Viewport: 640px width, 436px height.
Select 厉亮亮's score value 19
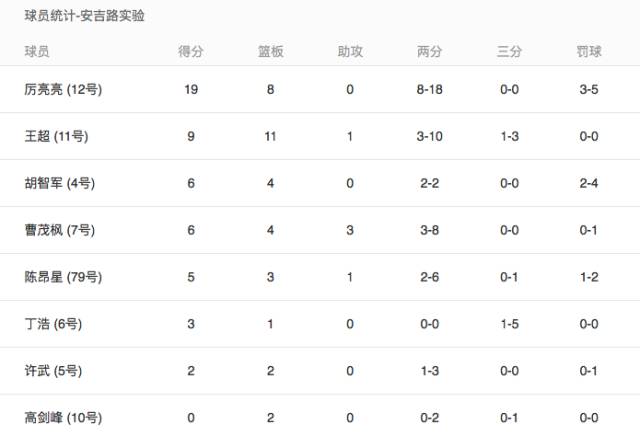pyautogui.click(x=190, y=90)
